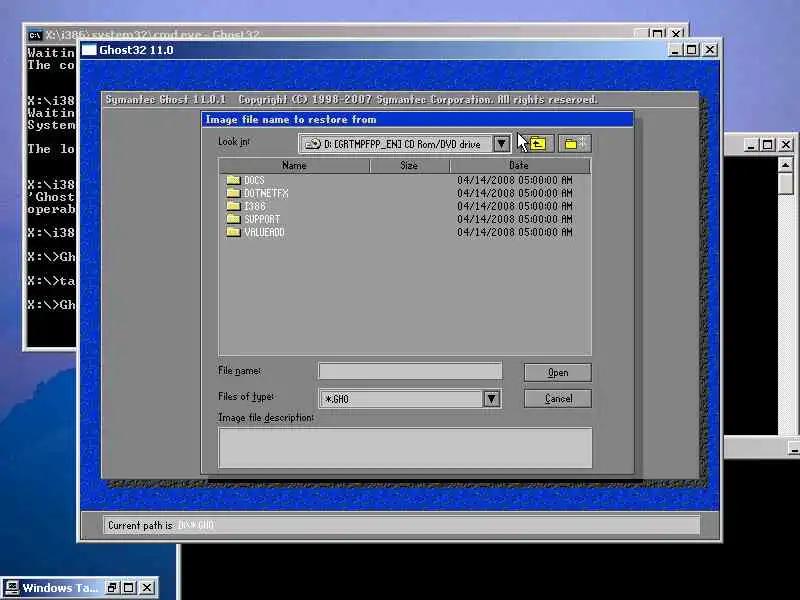Select SUPPORT date entry
Screen dimensions: 800x600
click(514, 219)
